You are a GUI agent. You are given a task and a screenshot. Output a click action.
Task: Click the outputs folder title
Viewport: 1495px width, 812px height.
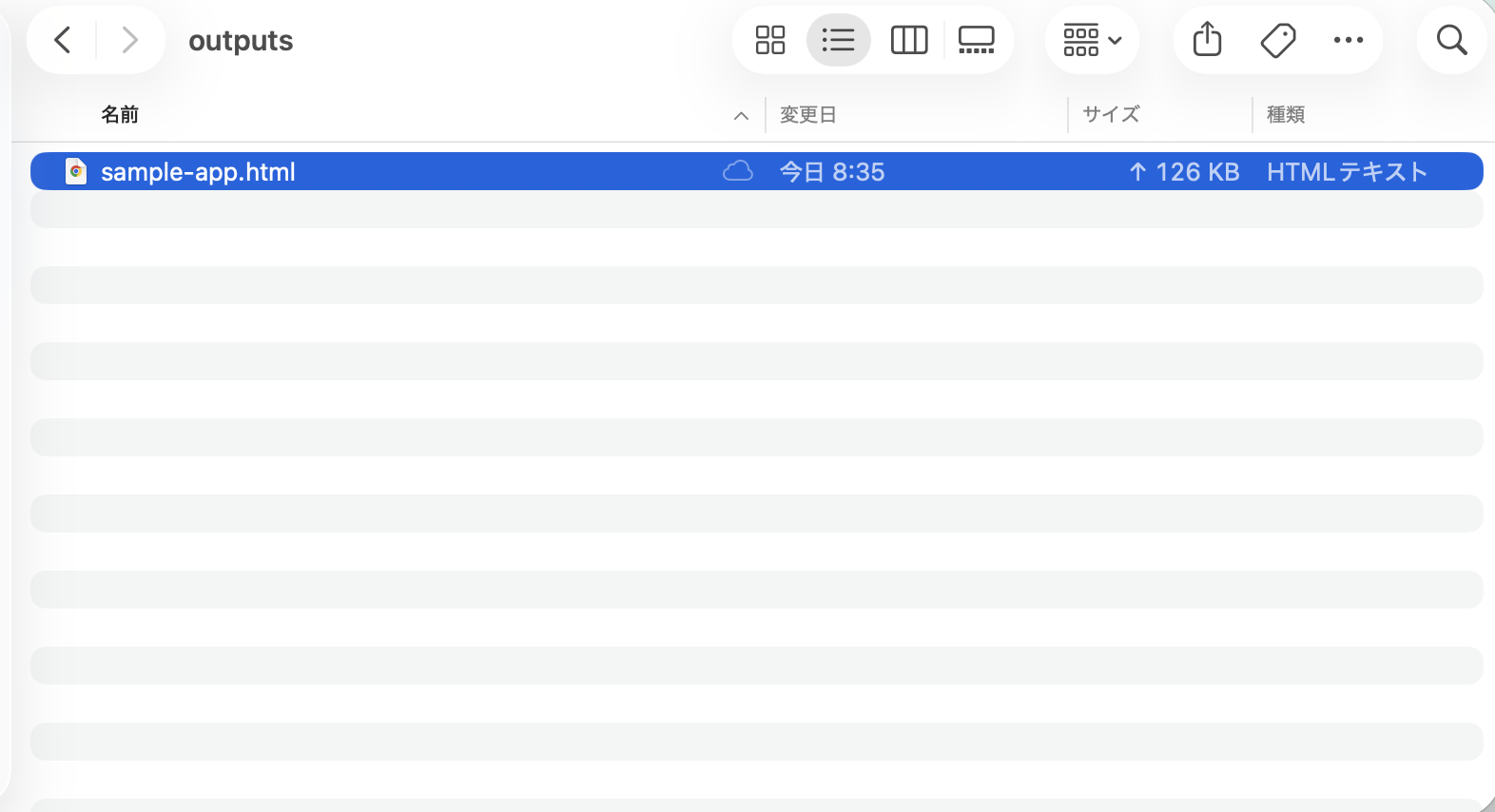241,41
